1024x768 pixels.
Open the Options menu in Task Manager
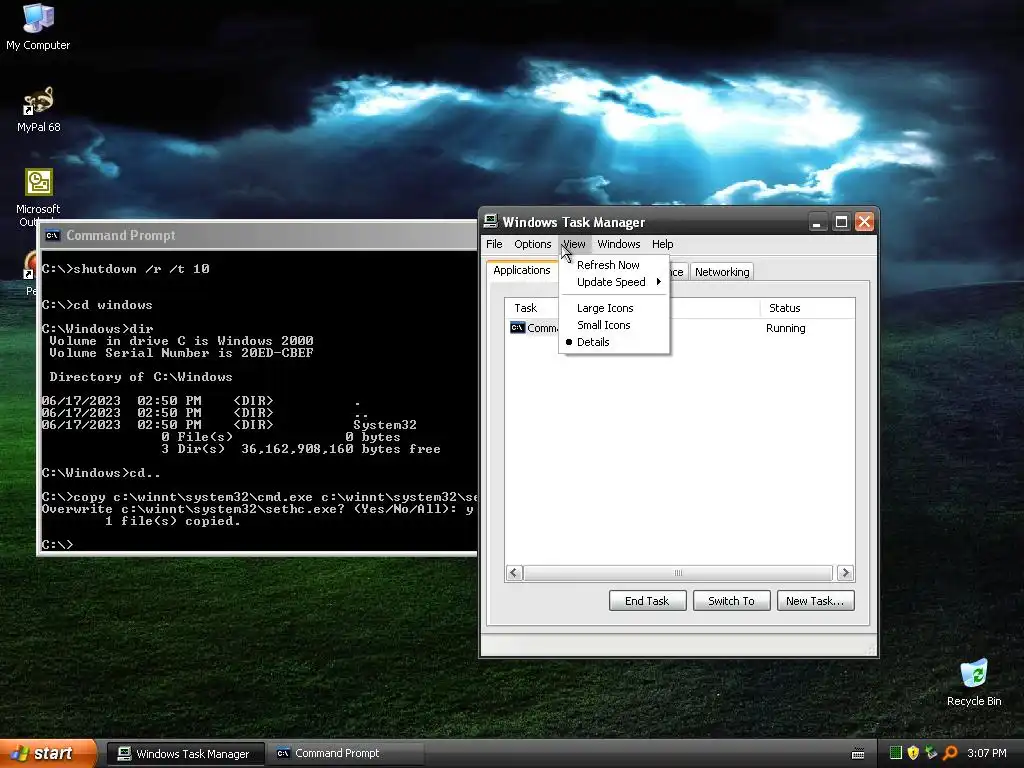[532, 244]
